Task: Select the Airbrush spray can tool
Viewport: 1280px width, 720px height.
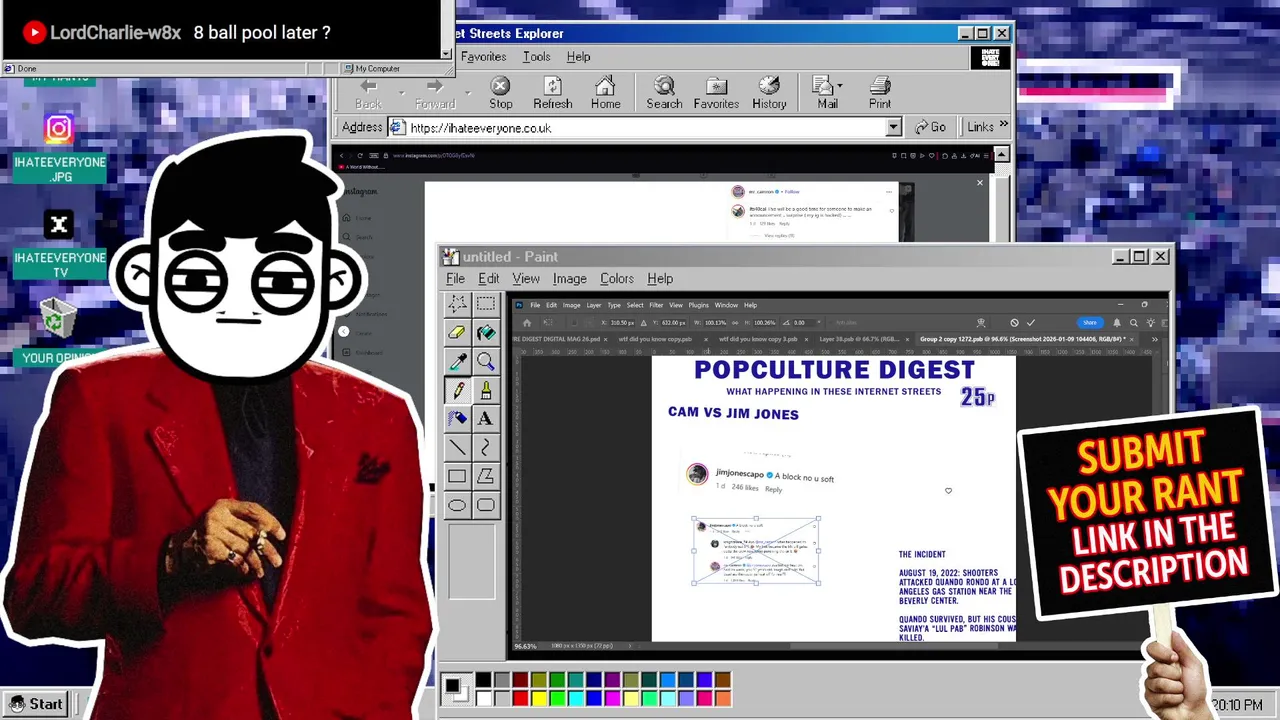Action: click(x=457, y=419)
